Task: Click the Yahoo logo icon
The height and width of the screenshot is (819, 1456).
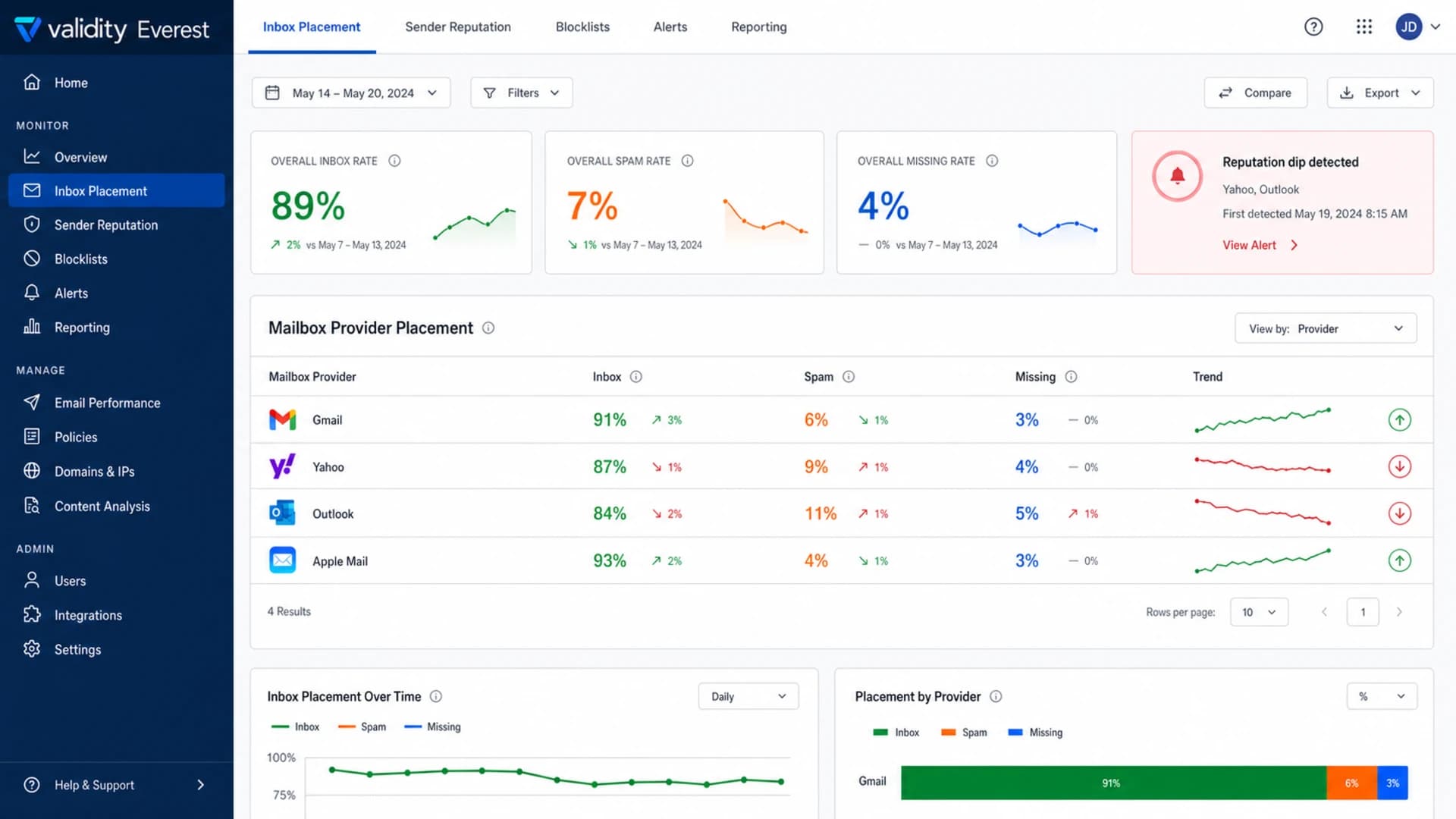Action: coord(283,466)
